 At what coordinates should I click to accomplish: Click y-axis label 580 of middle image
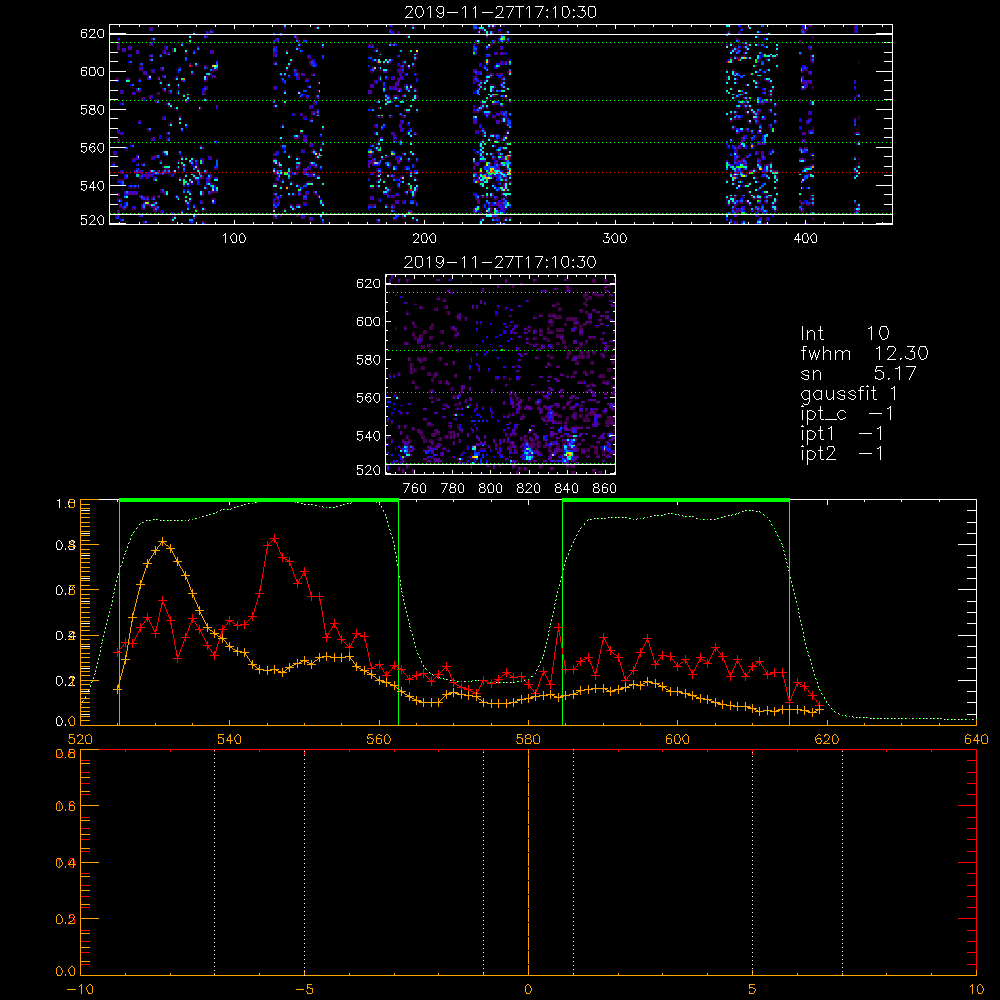pos(369,360)
